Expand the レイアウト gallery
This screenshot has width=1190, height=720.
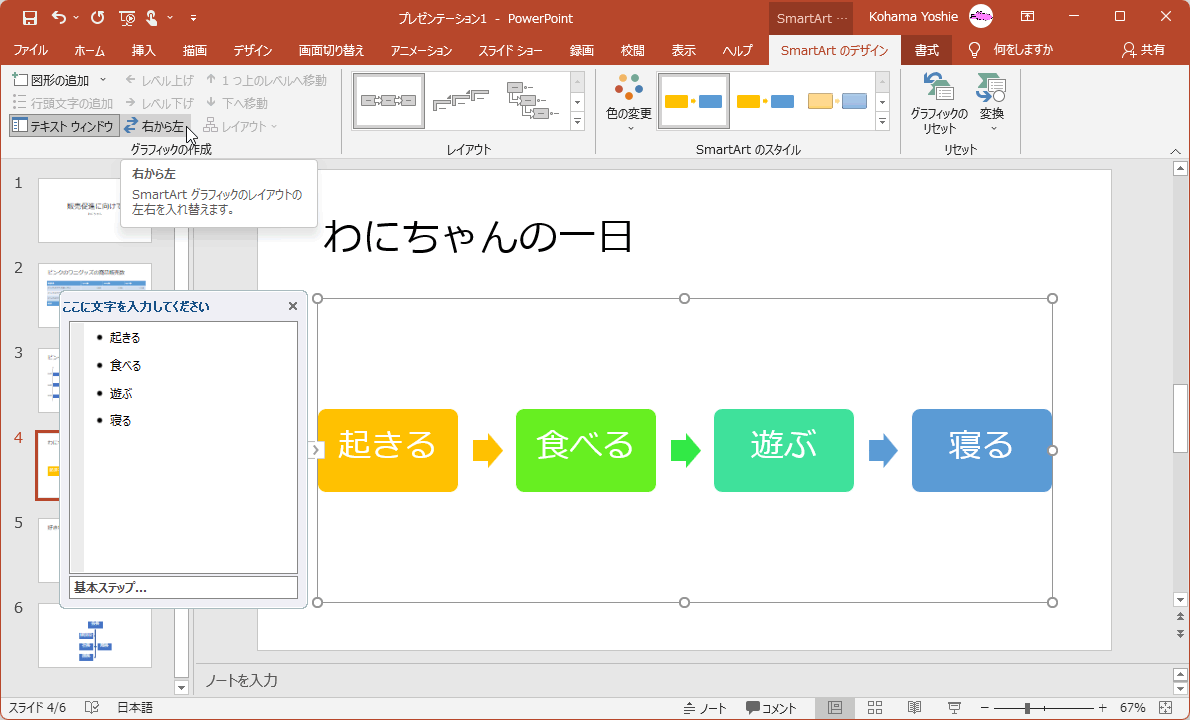[577, 120]
